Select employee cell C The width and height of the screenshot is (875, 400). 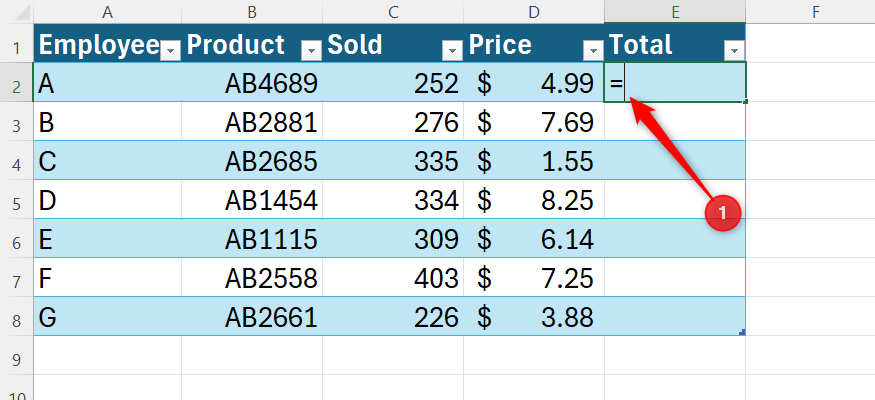tap(108, 160)
